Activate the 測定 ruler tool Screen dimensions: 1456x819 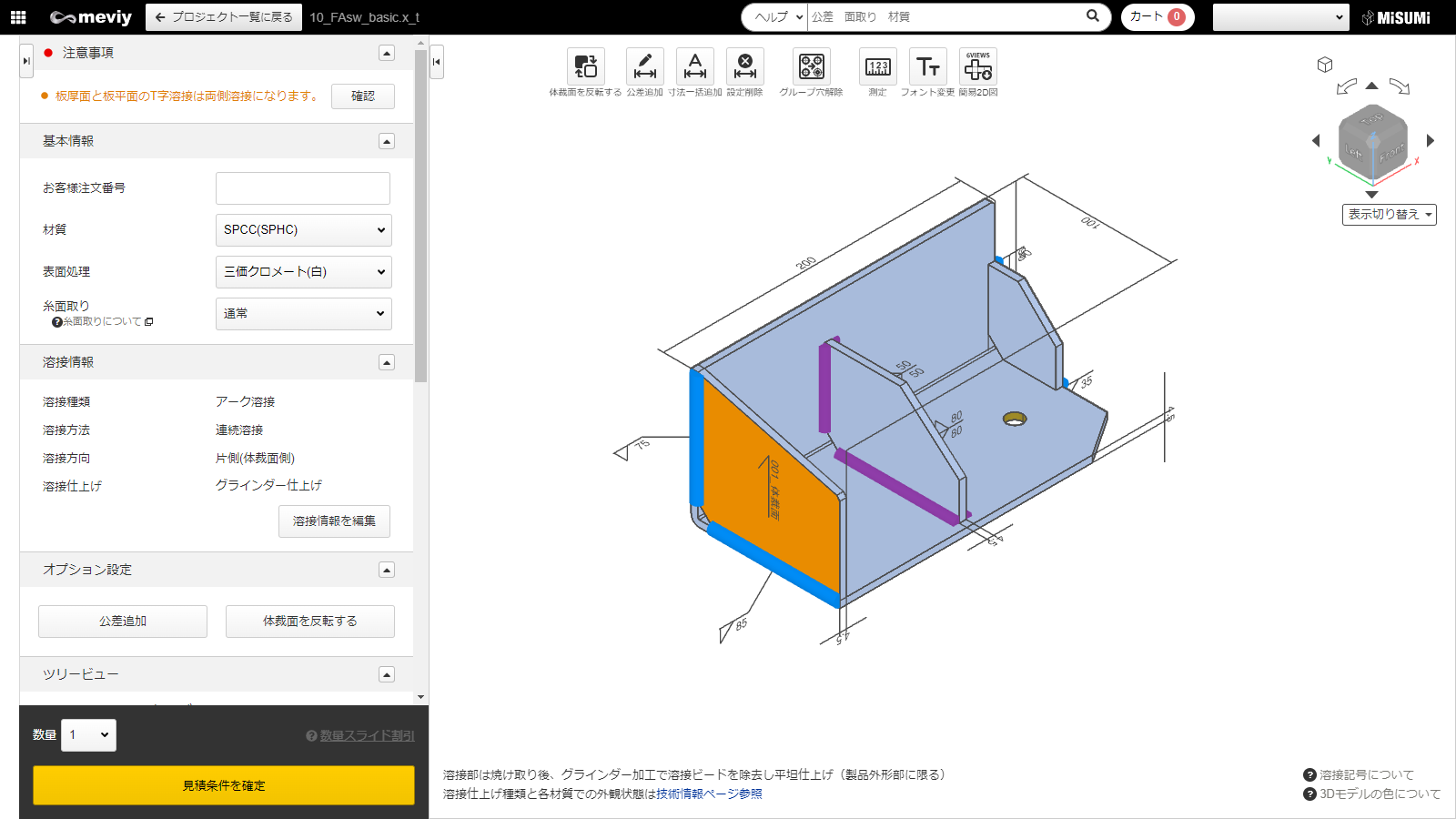(877, 66)
